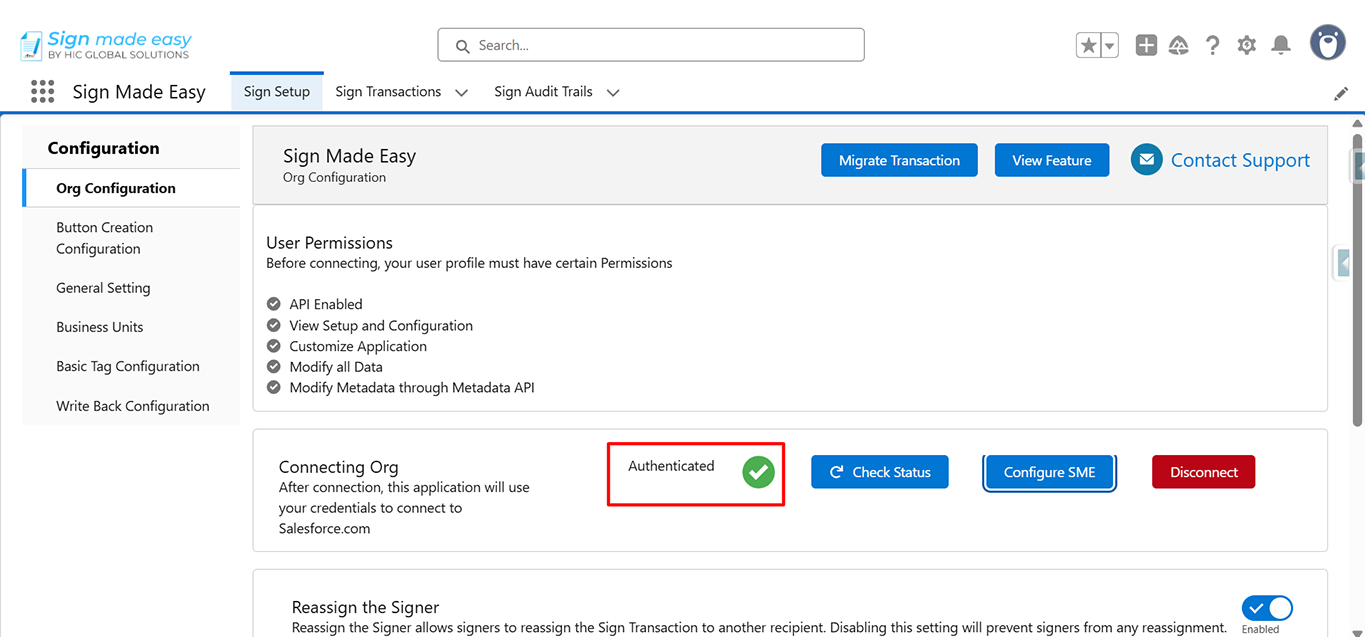Click the global actions plus icon
1365x637 pixels.
coord(1146,45)
